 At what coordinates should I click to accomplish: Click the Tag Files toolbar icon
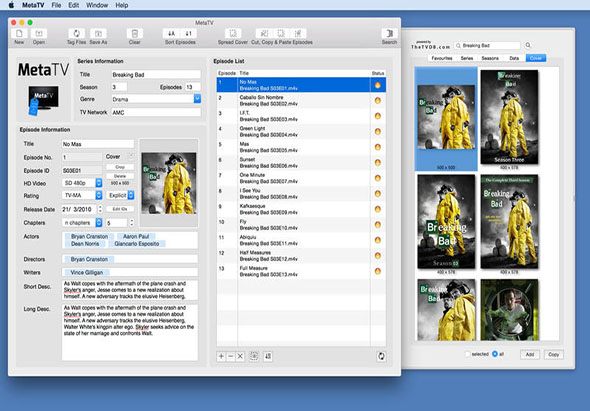(76, 33)
